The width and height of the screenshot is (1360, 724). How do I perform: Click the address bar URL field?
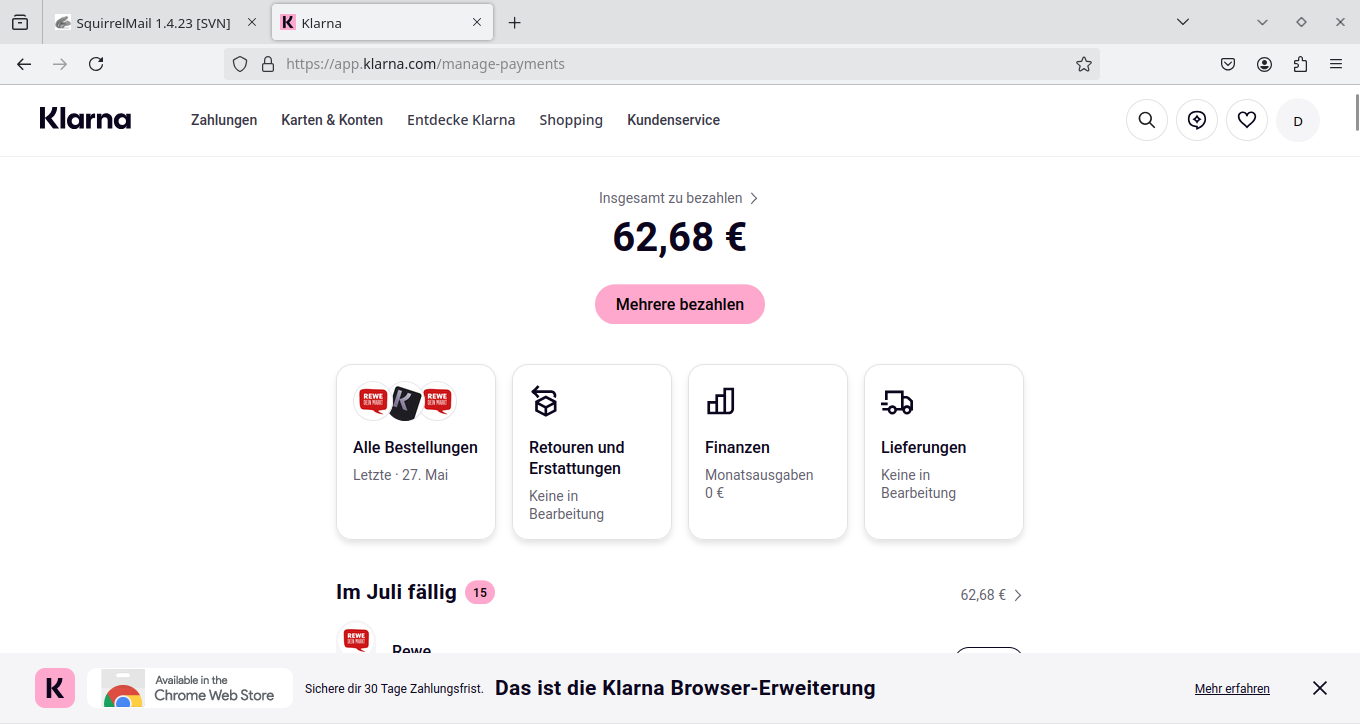tap(660, 64)
